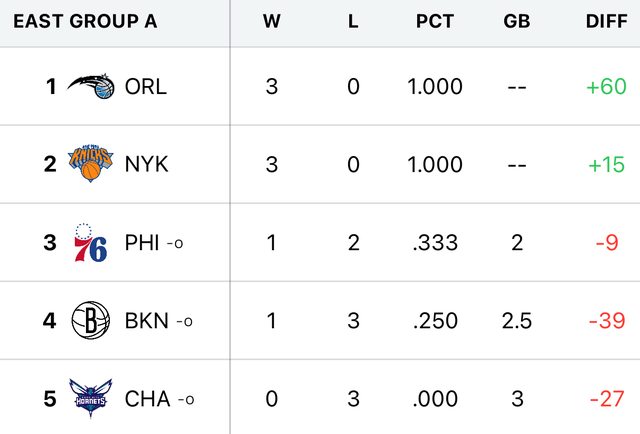Open the CHA team link

tap(147, 399)
